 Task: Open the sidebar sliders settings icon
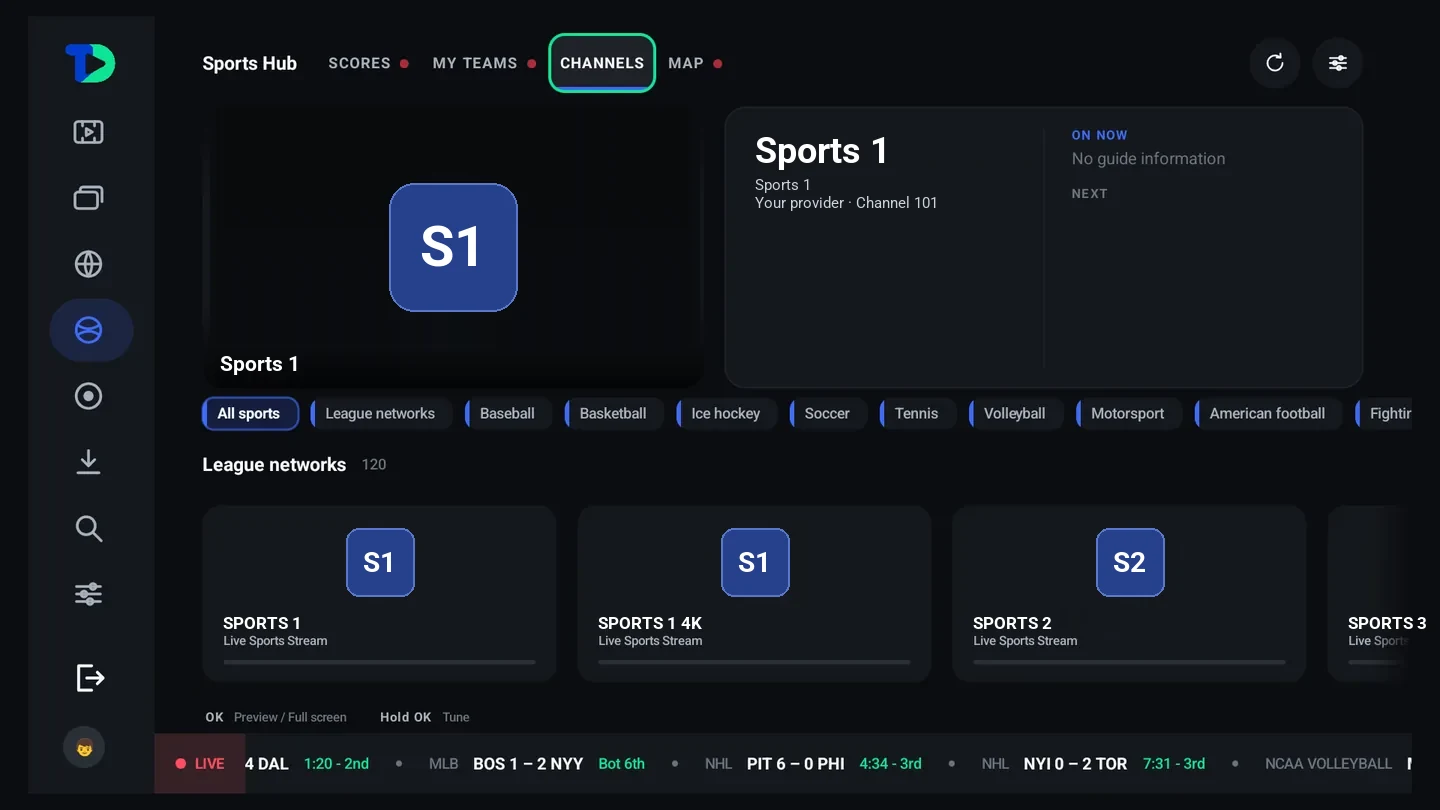(x=89, y=594)
